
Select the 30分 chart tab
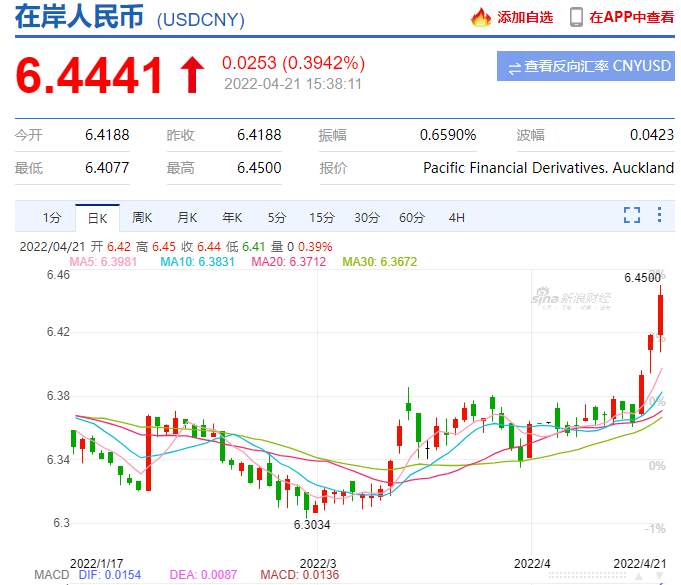(367, 218)
